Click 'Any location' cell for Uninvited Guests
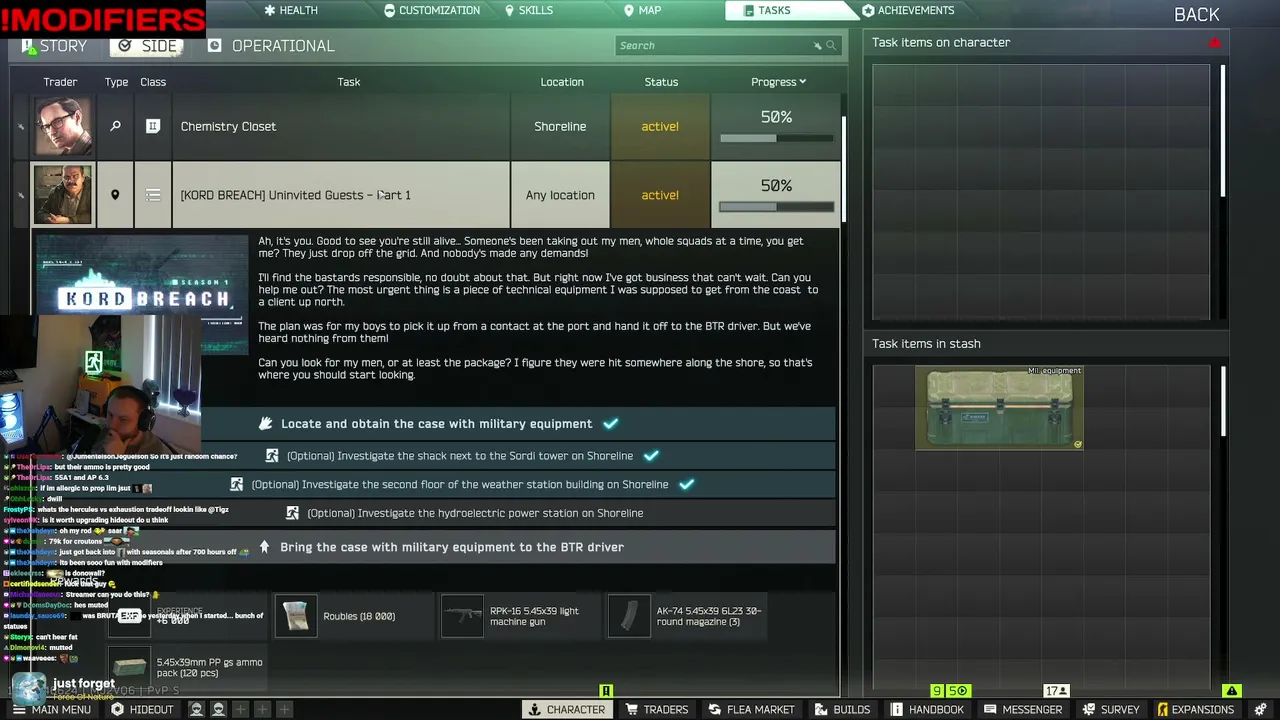This screenshot has width=1280, height=720. (x=560, y=195)
